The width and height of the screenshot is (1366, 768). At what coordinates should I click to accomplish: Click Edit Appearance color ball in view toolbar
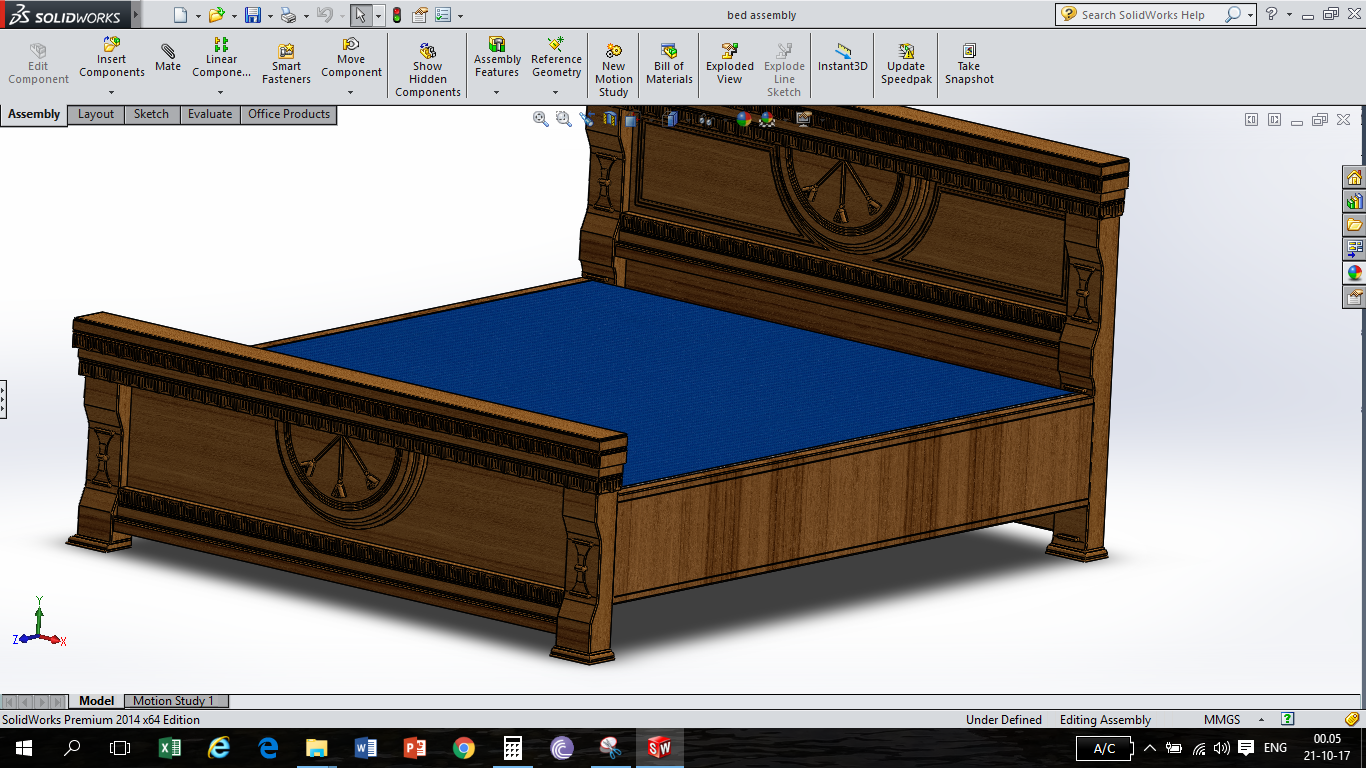click(743, 119)
